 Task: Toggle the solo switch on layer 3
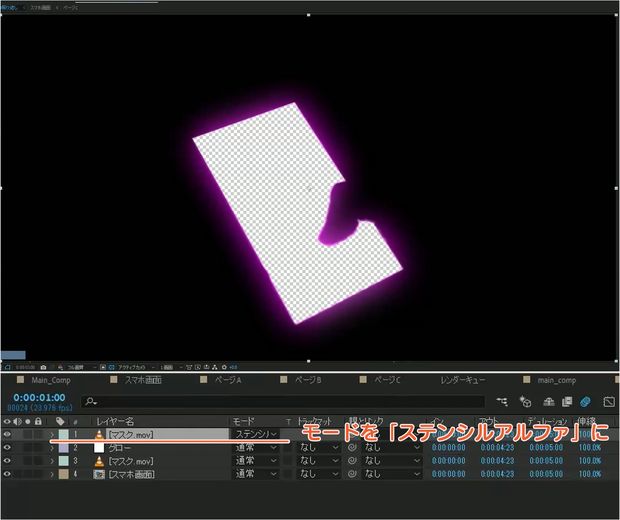click(x=28, y=461)
